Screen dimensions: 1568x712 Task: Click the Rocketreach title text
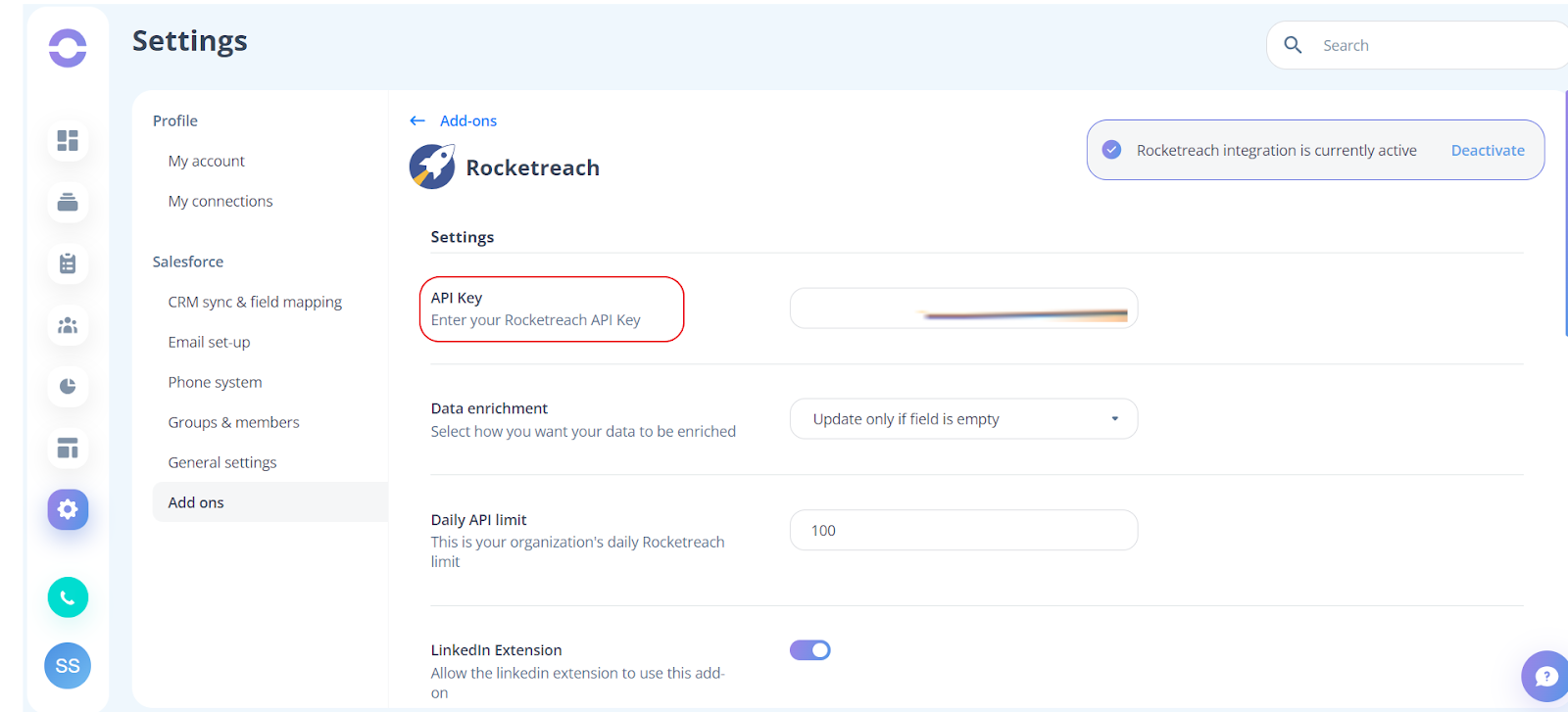[x=532, y=167]
